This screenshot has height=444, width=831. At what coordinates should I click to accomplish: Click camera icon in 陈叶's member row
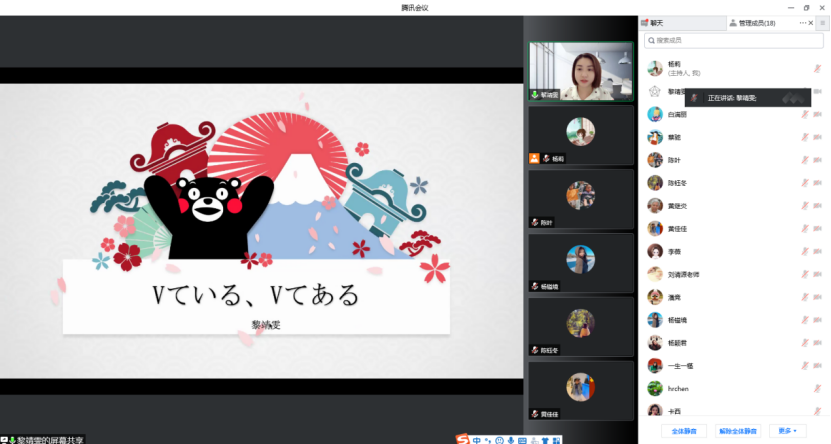coord(819,160)
